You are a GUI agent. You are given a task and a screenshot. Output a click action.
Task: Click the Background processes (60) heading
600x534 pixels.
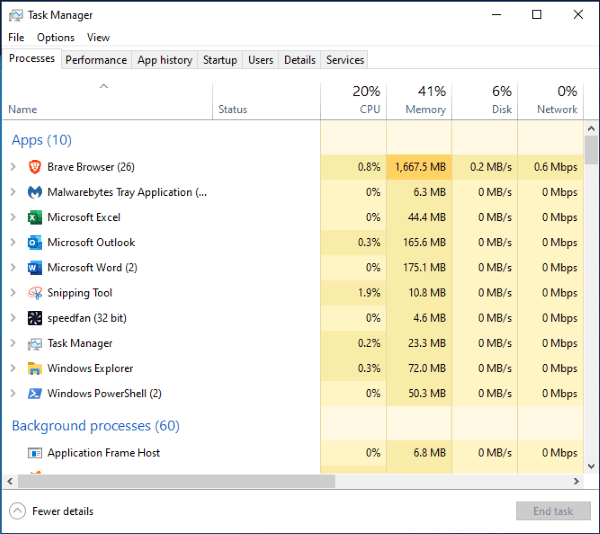96,426
